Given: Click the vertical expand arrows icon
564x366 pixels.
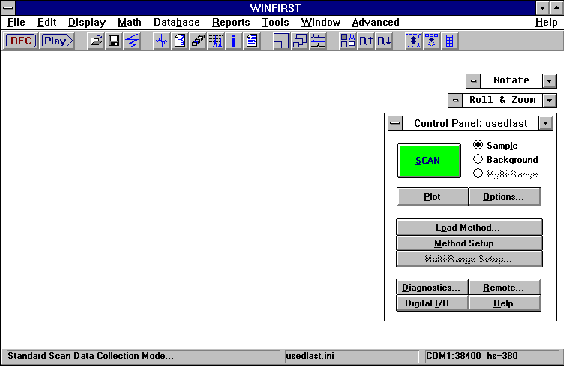Looking at the screenshot, I should click(413, 41).
